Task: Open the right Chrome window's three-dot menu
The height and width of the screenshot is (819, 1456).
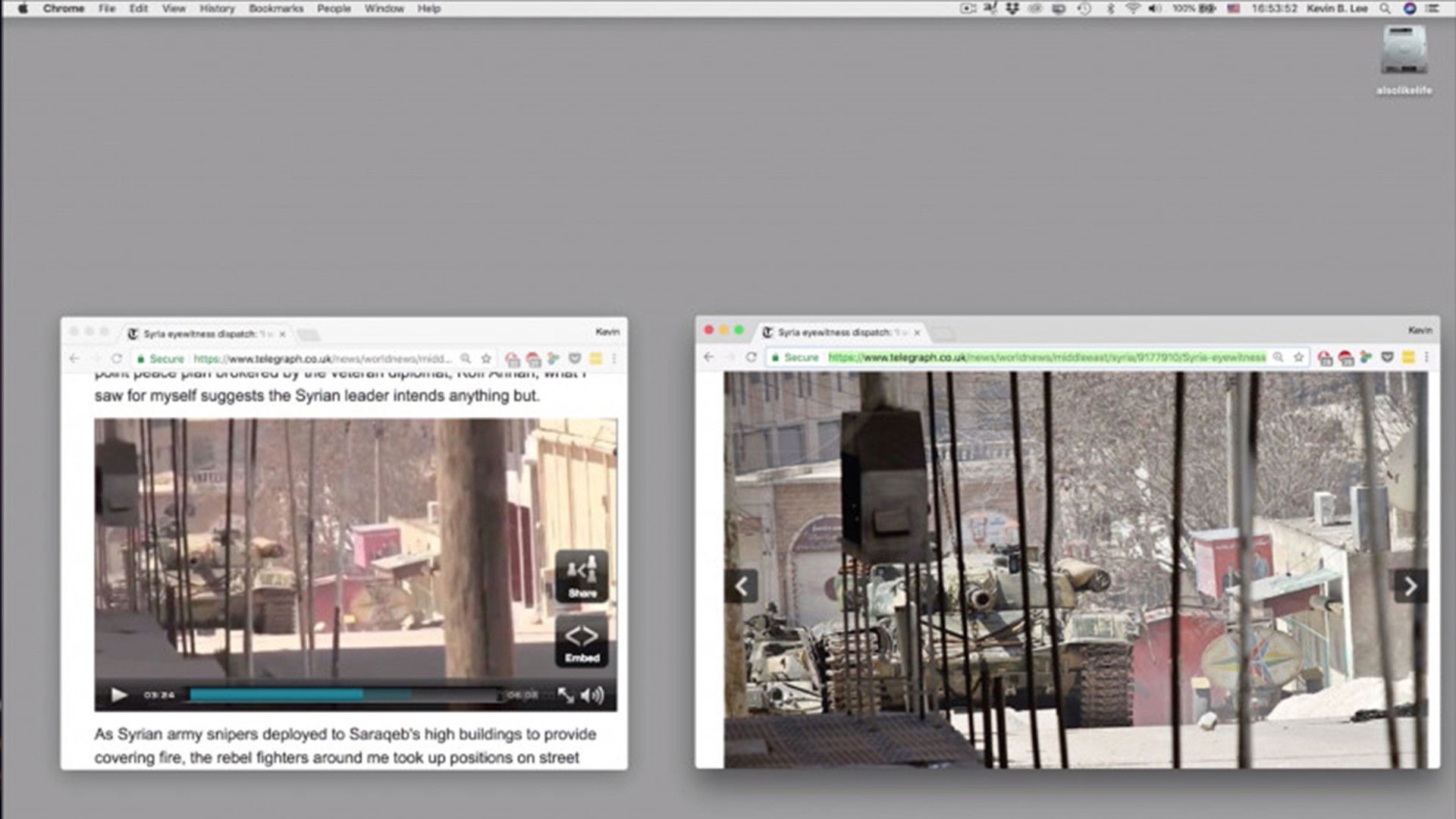Action: pos(1427,357)
